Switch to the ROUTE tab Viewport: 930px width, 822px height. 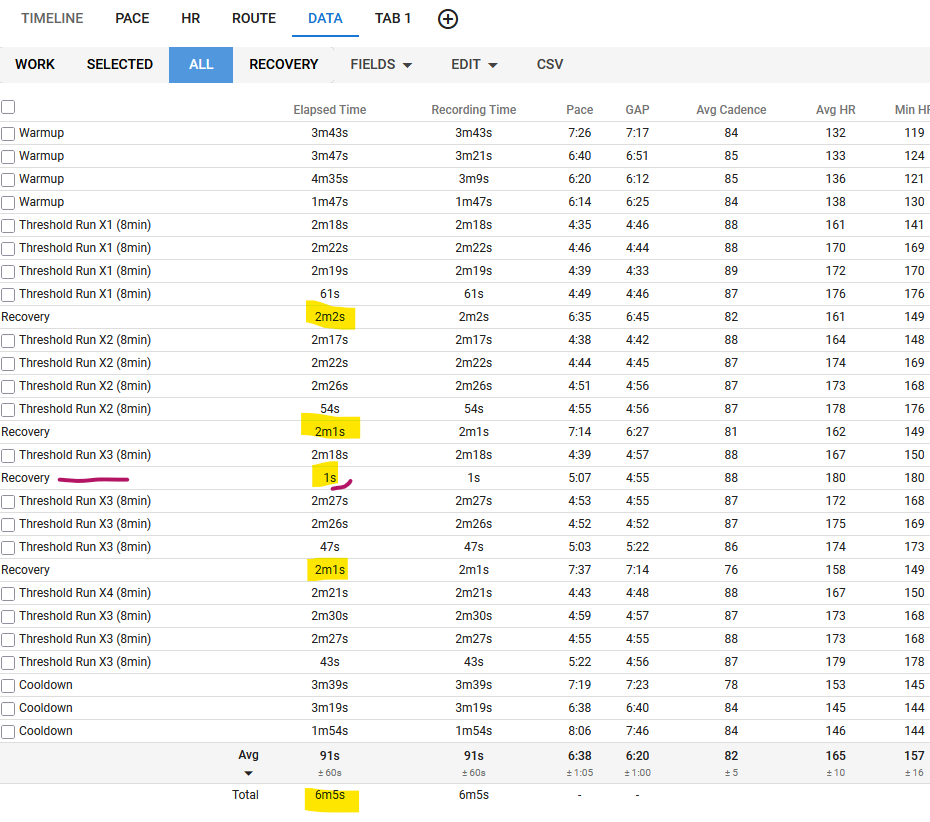point(254,18)
